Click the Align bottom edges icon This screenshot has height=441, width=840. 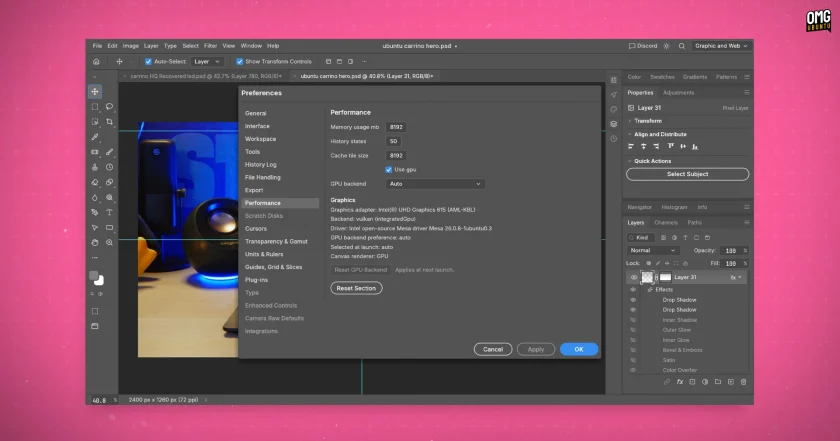coord(695,146)
